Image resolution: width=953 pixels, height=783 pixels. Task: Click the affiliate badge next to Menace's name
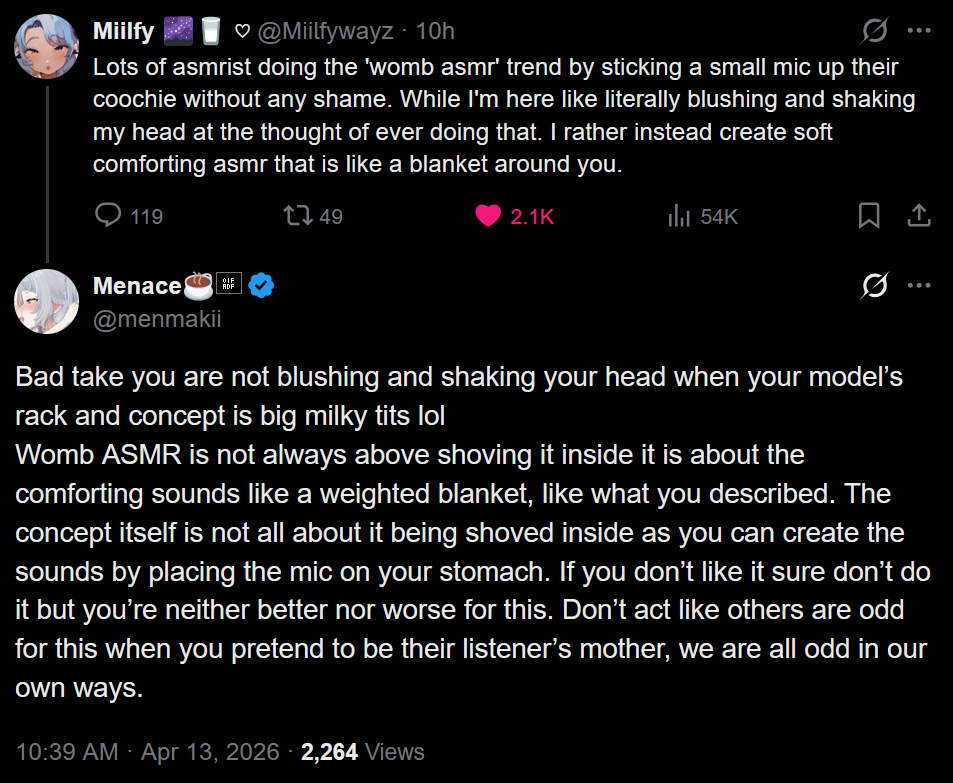click(228, 286)
